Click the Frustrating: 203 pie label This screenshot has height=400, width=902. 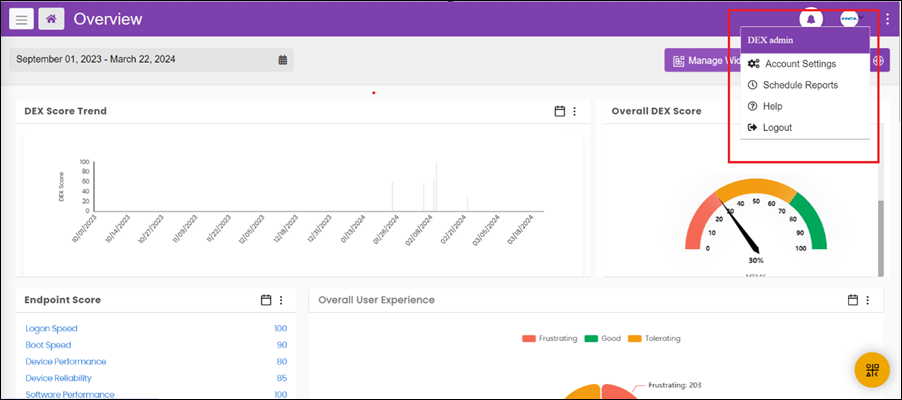pyautogui.click(x=675, y=385)
